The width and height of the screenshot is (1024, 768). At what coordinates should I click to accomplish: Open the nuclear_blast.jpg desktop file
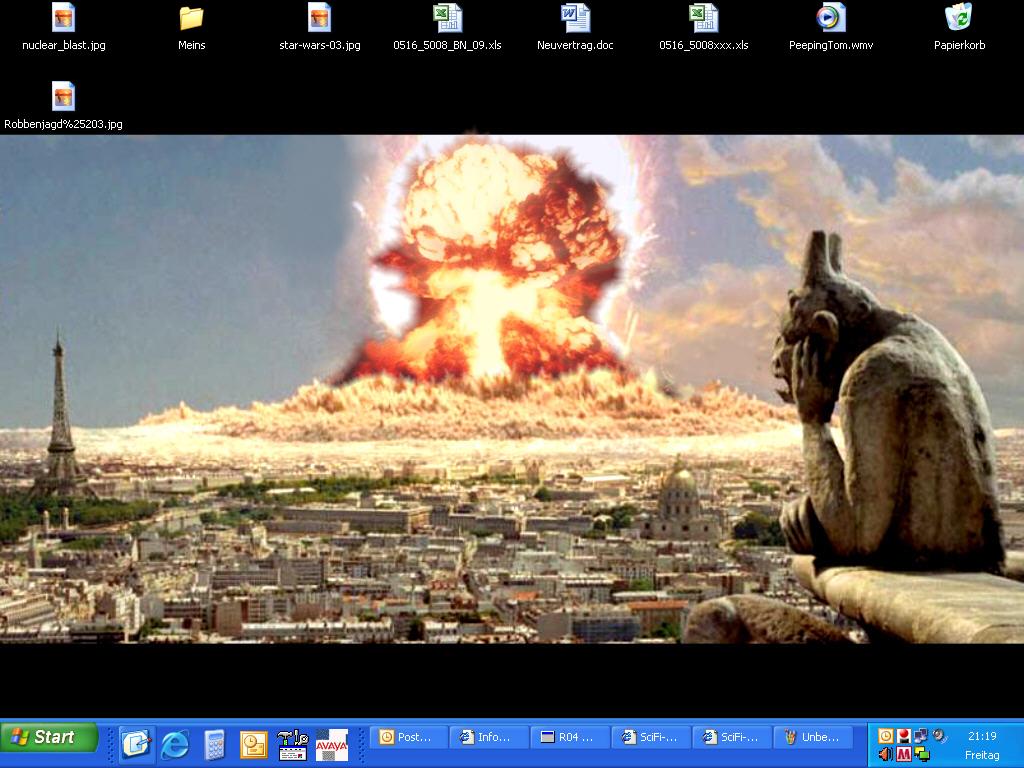(63, 18)
